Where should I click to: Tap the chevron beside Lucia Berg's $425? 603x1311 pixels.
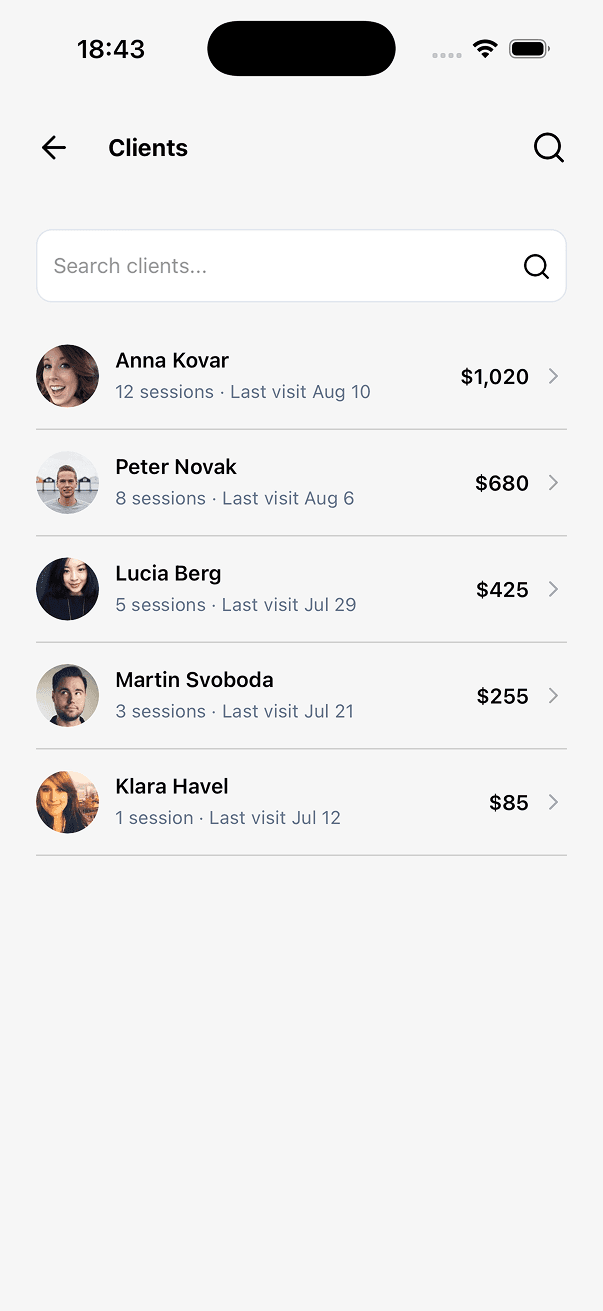(x=554, y=589)
